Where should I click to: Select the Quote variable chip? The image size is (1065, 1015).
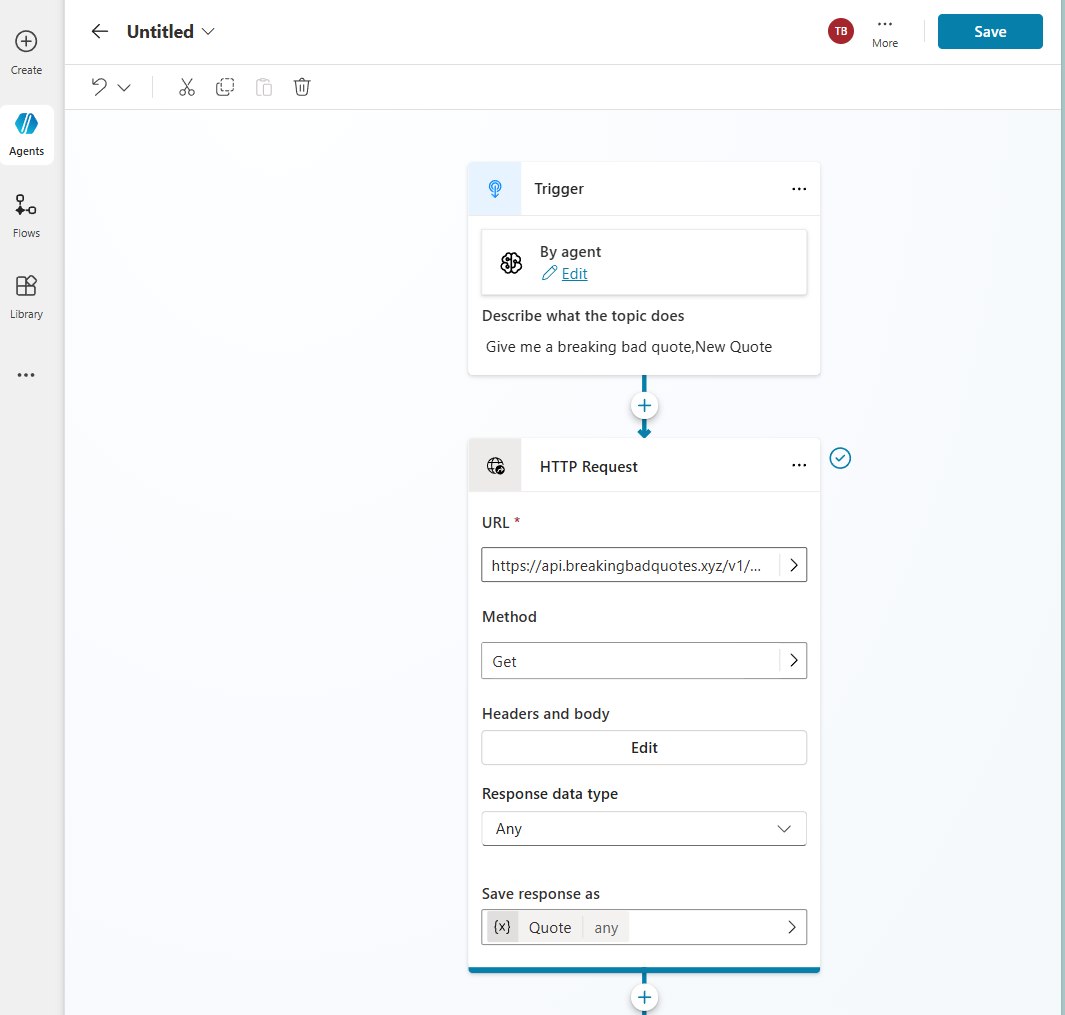[x=558, y=927]
